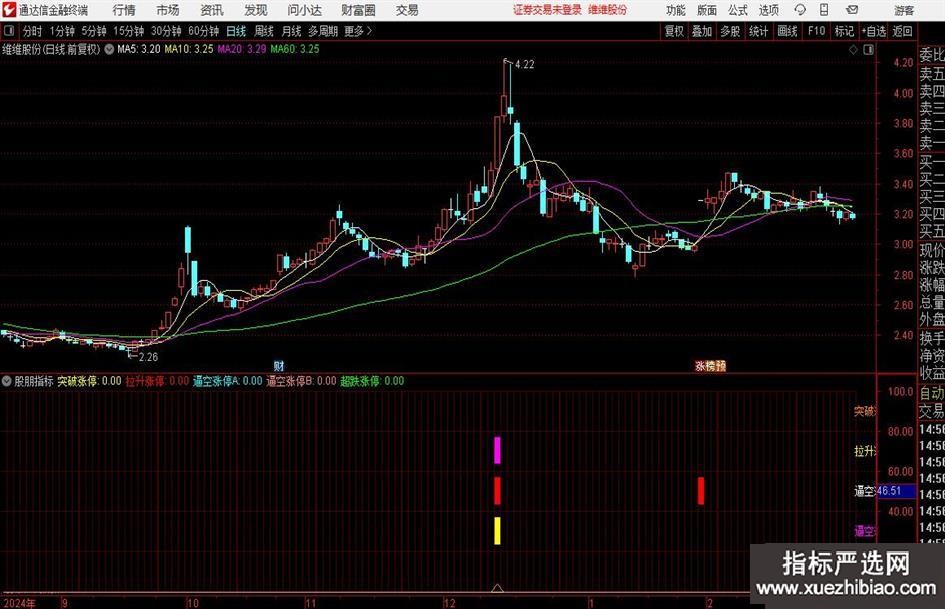Open the customer service headset icon
This screenshot has width=945, height=609.
[x=800, y=10]
